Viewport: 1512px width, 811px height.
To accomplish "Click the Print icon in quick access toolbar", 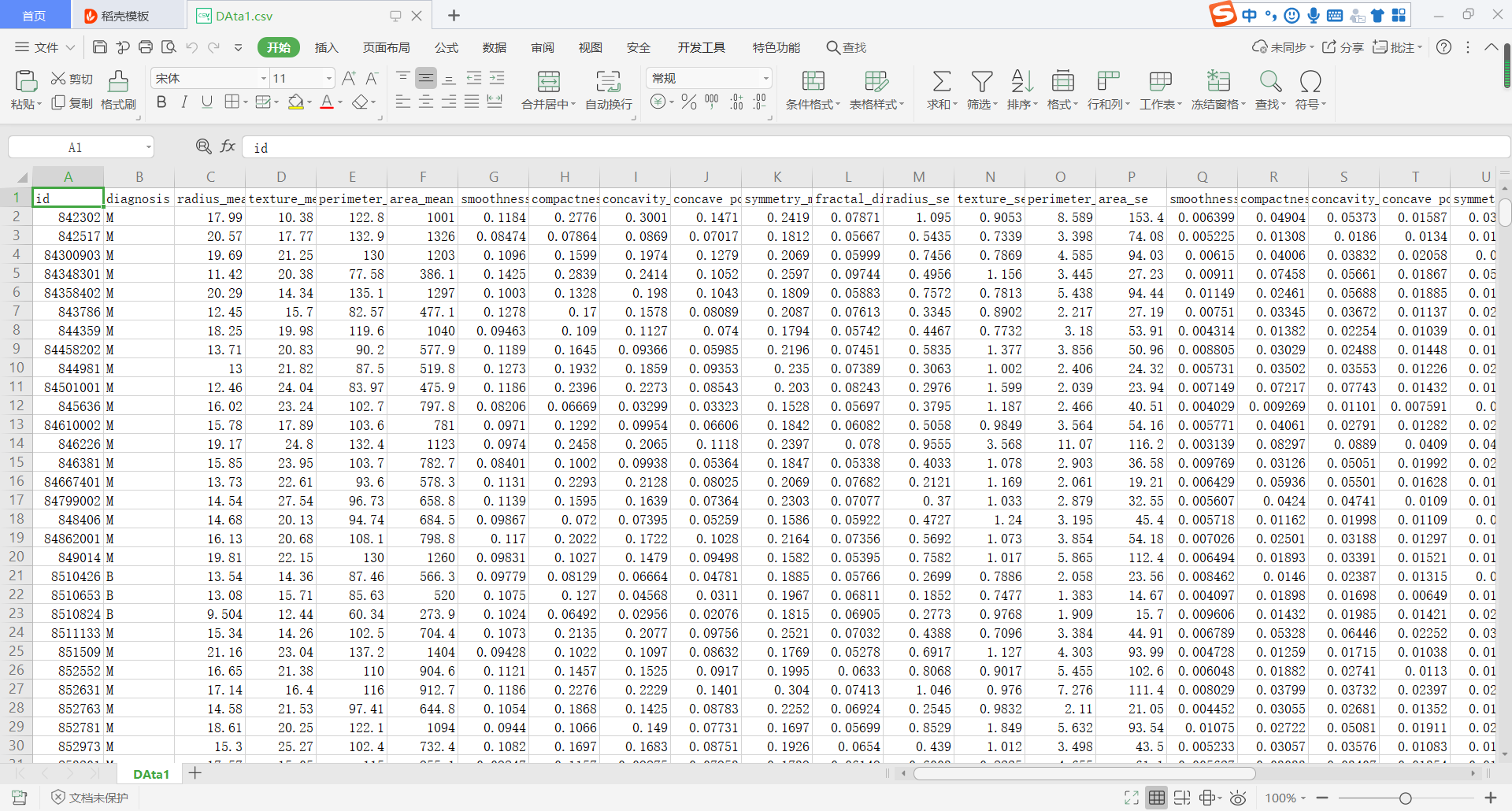I will pos(146,47).
